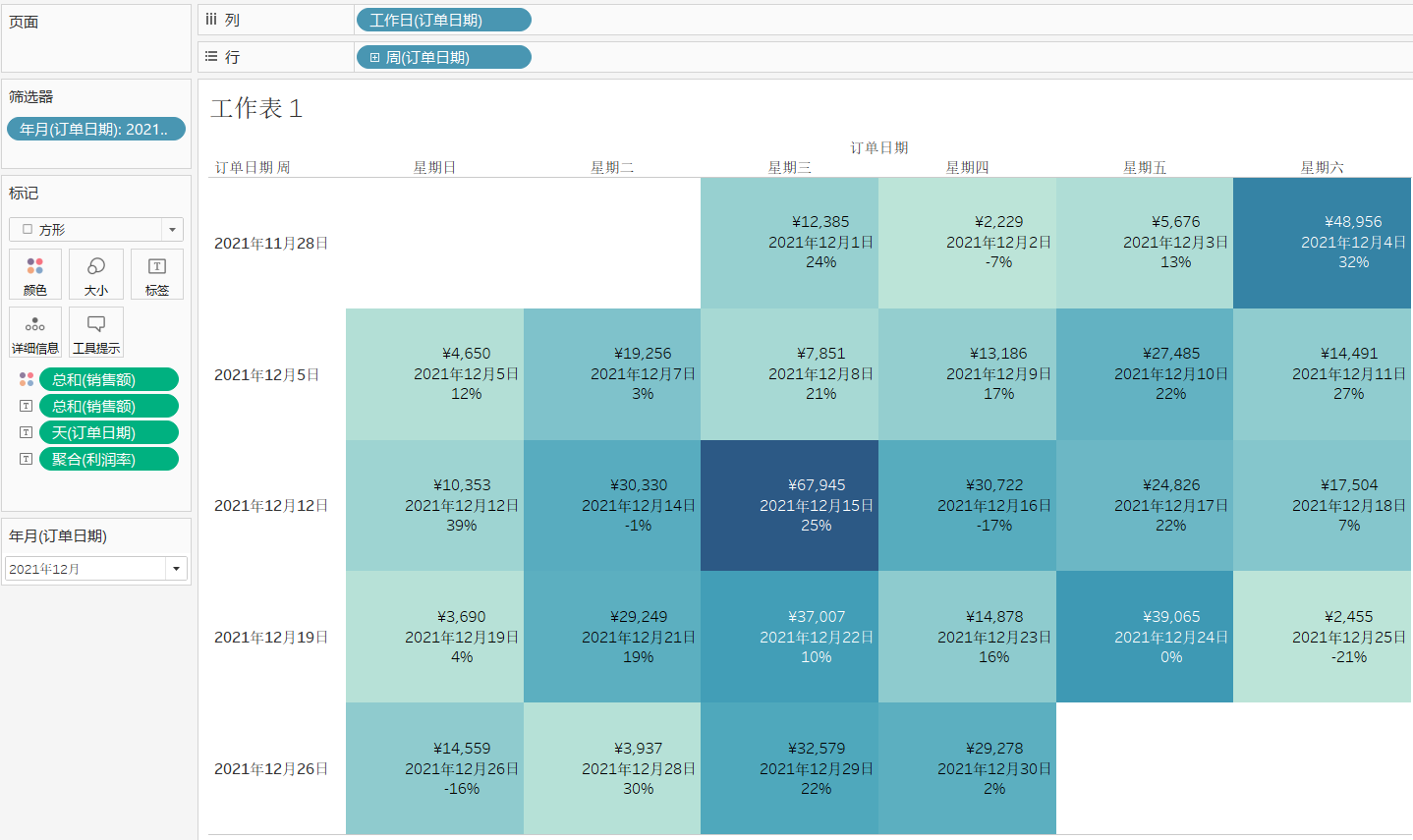Select the 周(订单日期) pill on rows
The height and width of the screenshot is (840, 1413).
(x=443, y=58)
